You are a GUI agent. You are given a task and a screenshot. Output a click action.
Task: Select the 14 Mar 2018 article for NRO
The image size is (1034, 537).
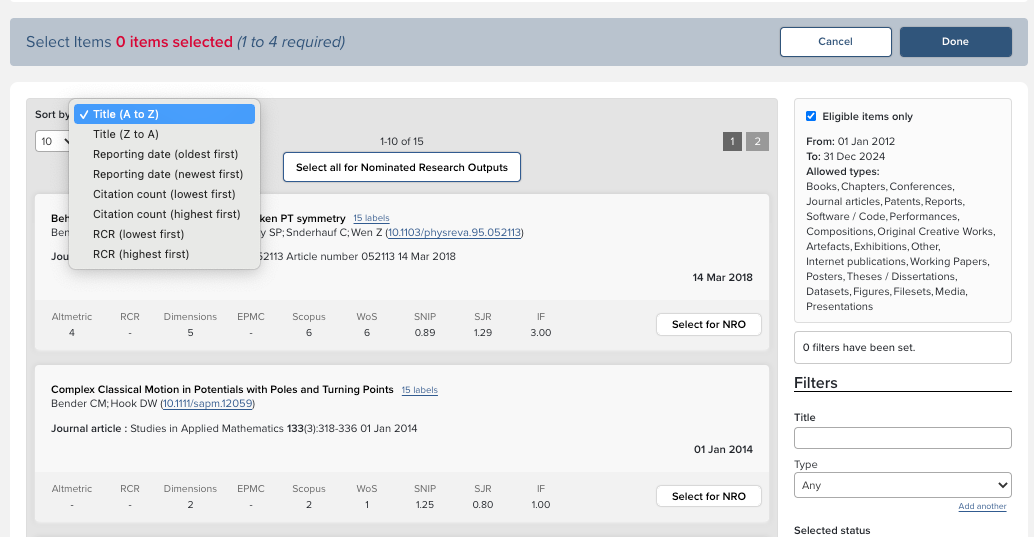tap(709, 325)
